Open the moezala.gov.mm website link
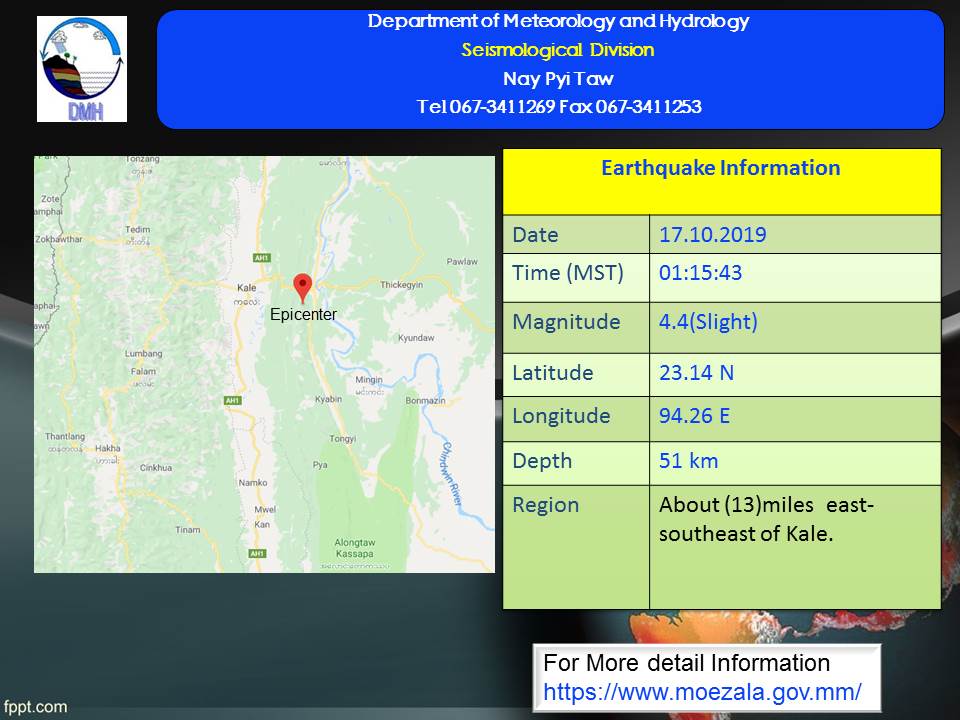Image resolution: width=960 pixels, height=720 pixels. pos(702,692)
